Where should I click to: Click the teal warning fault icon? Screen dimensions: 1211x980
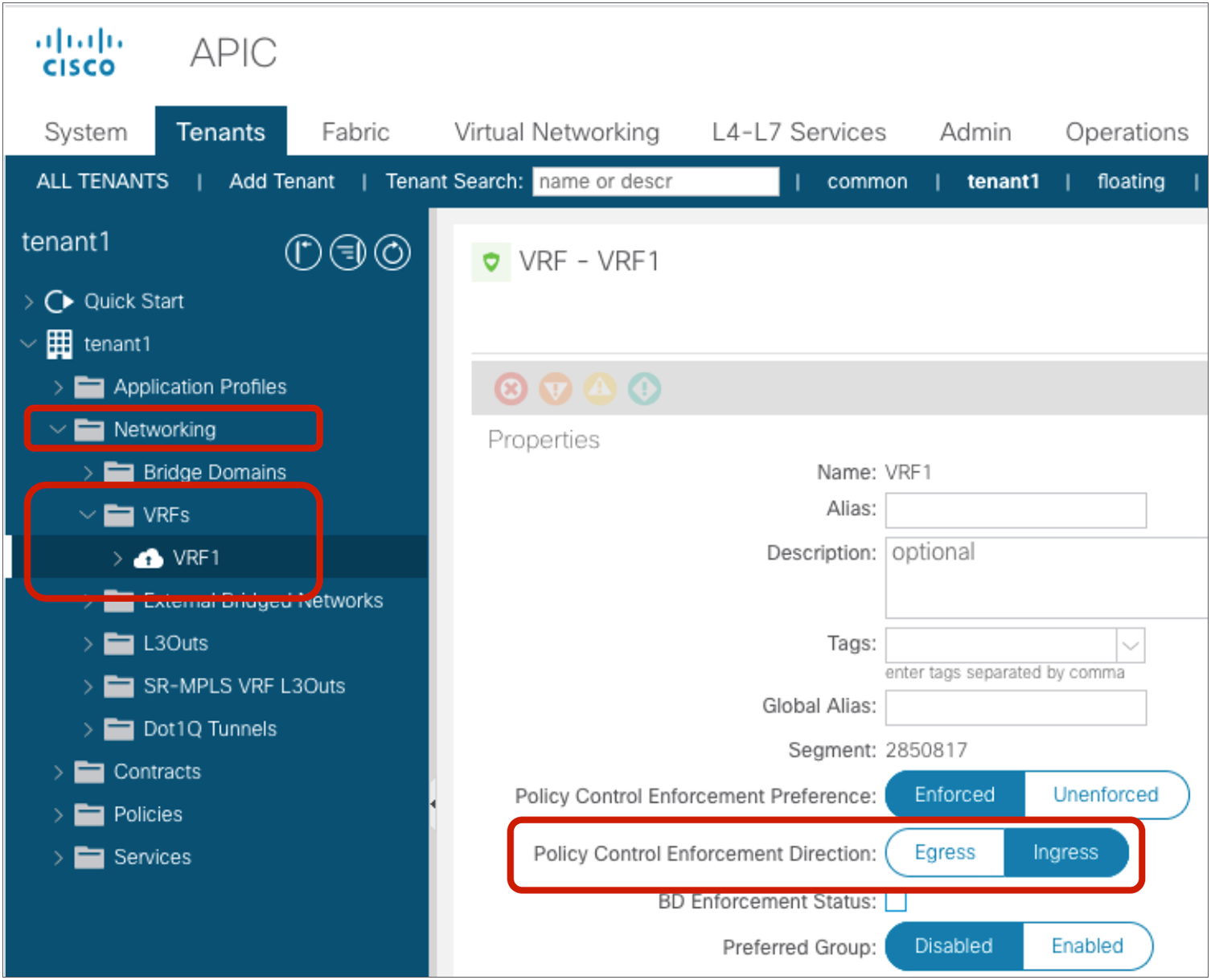[645, 389]
